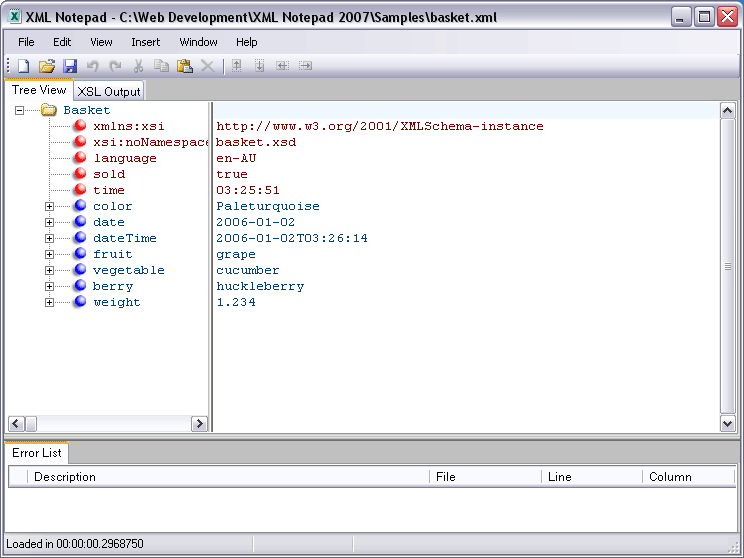This screenshot has width=744, height=558.
Task: Click the red attribute icon for language
Action: click(x=80, y=158)
